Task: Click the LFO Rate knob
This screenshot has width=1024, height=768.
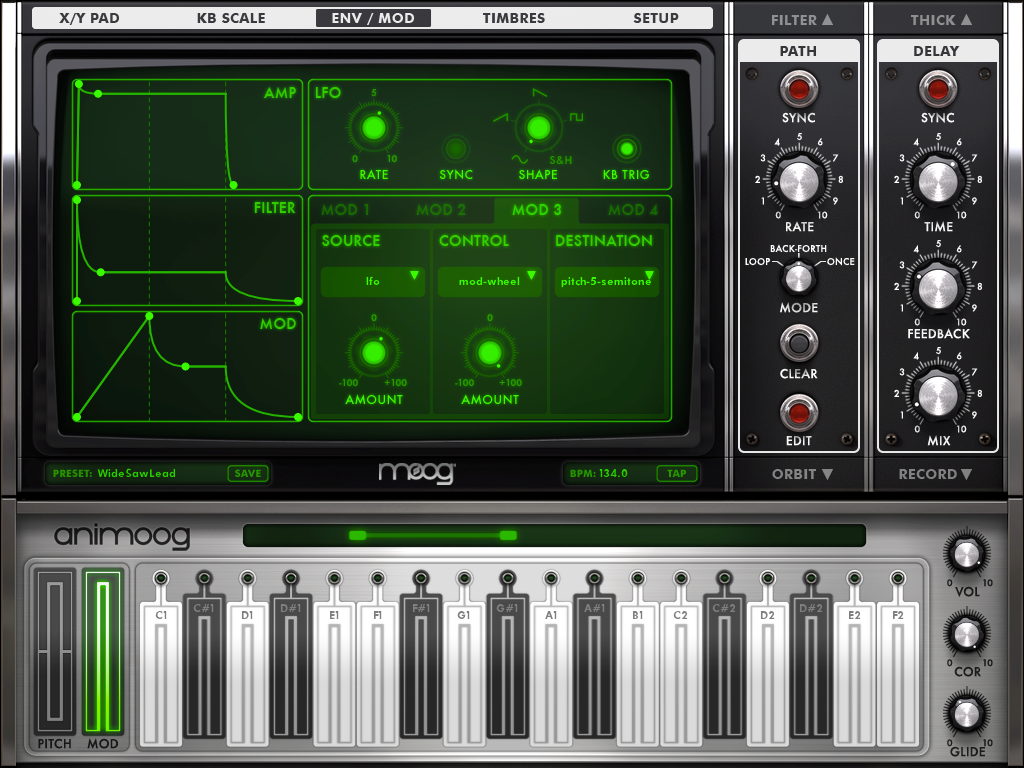Action: [x=373, y=128]
